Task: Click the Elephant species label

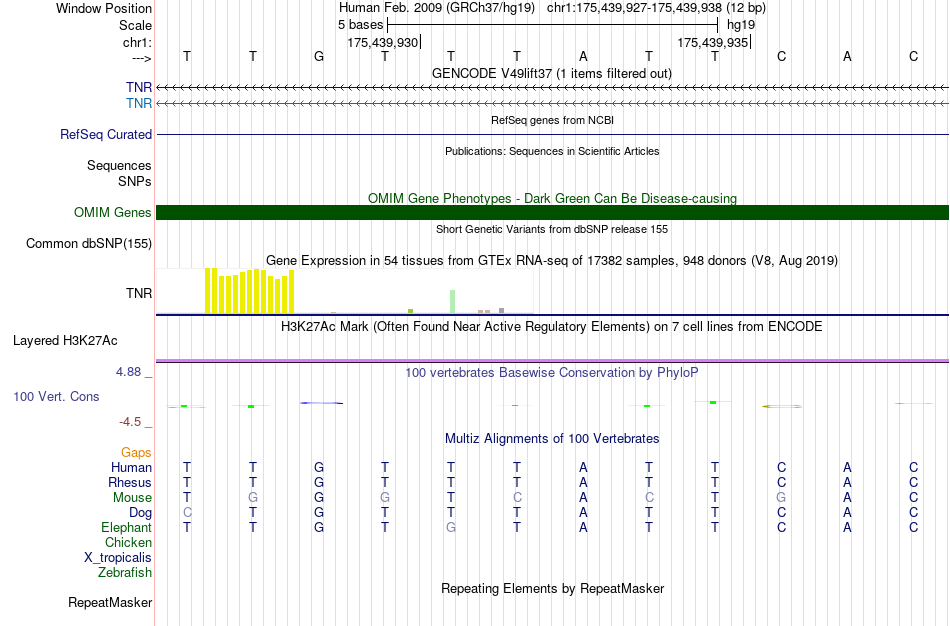Action: tap(127, 527)
